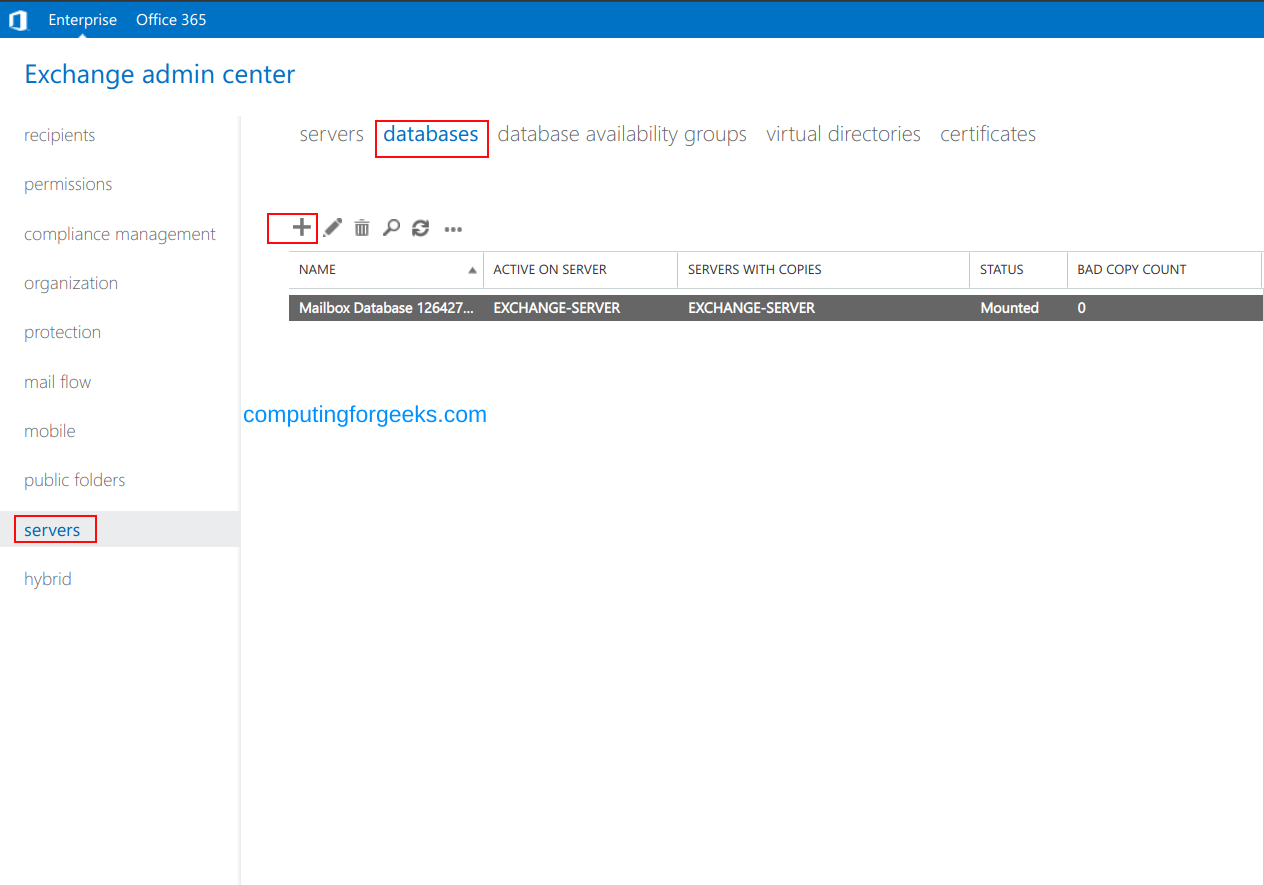Select the Mailbox Database row
1264x885 pixels.
click(600, 307)
